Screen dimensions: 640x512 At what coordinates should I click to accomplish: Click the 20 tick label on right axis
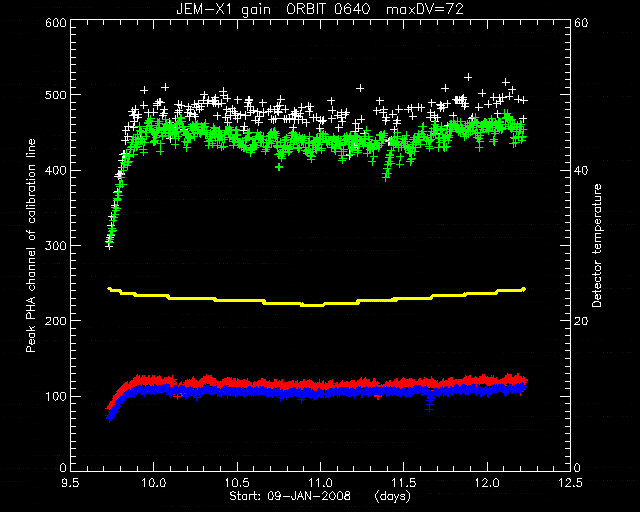tap(581, 321)
